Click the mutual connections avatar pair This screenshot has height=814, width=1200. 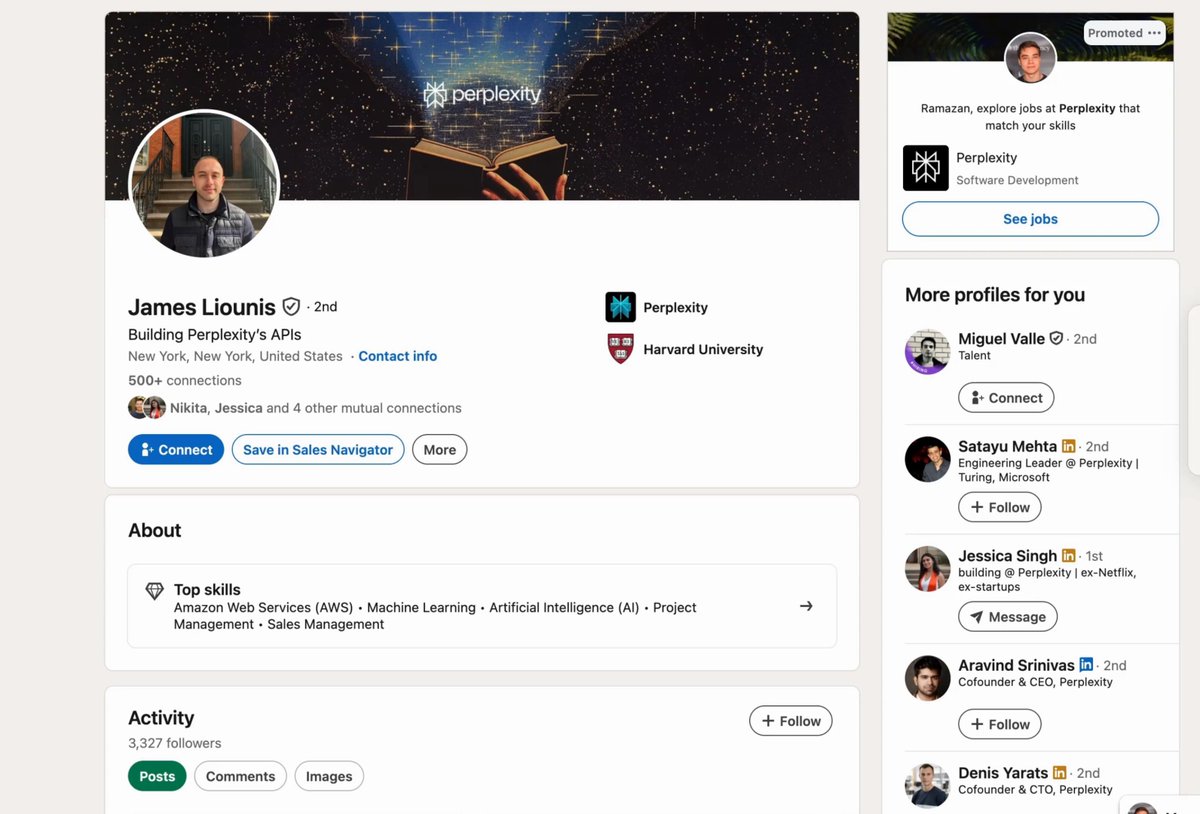[147, 408]
